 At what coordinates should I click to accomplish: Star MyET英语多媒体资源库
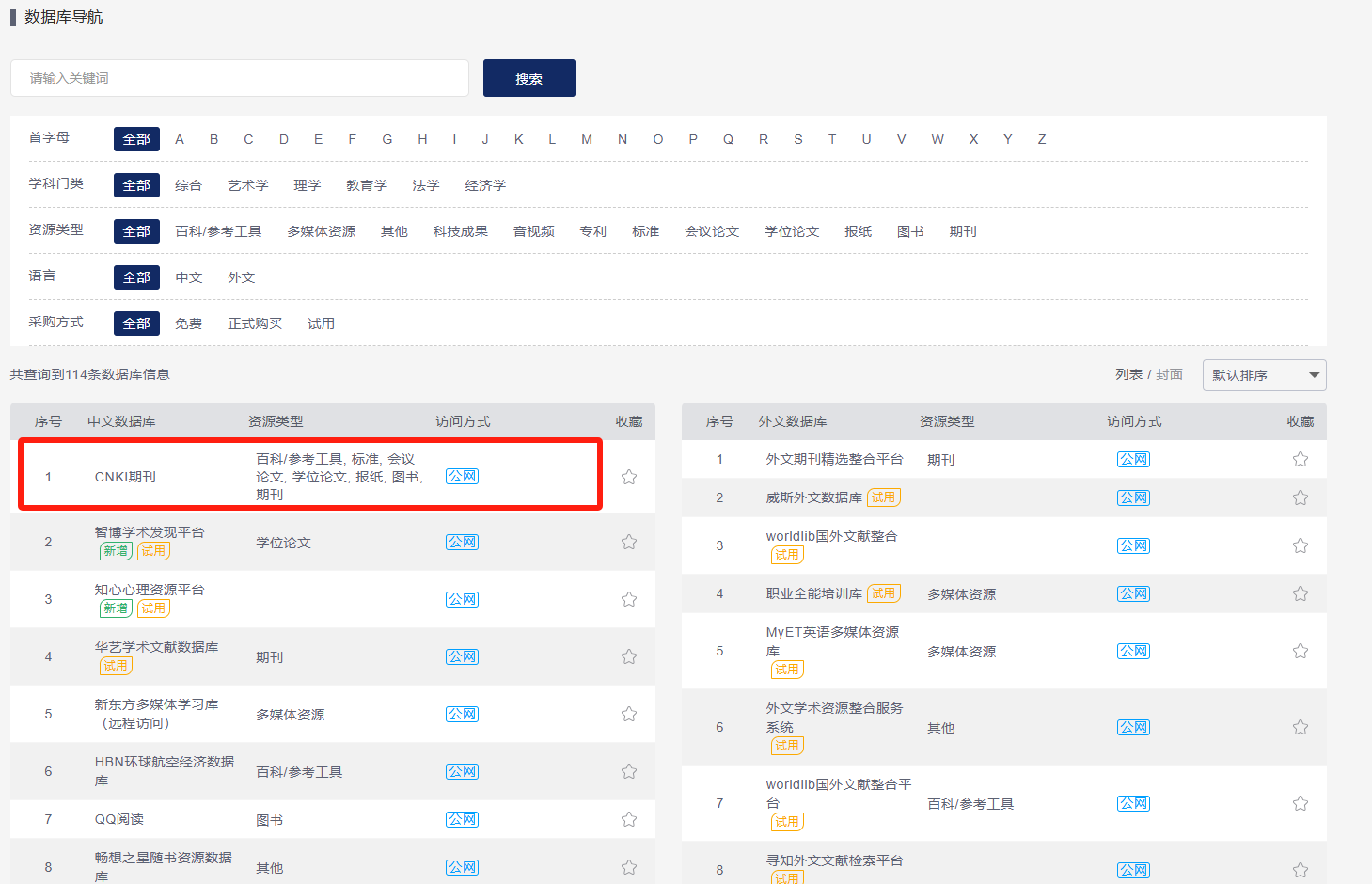(1301, 651)
